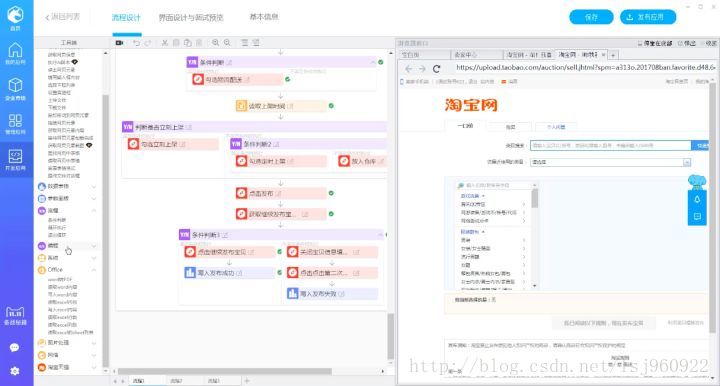Viewport: 720px width, 386px height.
Task: Click the Taobao category search input field
Action: (x=610, y=145)
